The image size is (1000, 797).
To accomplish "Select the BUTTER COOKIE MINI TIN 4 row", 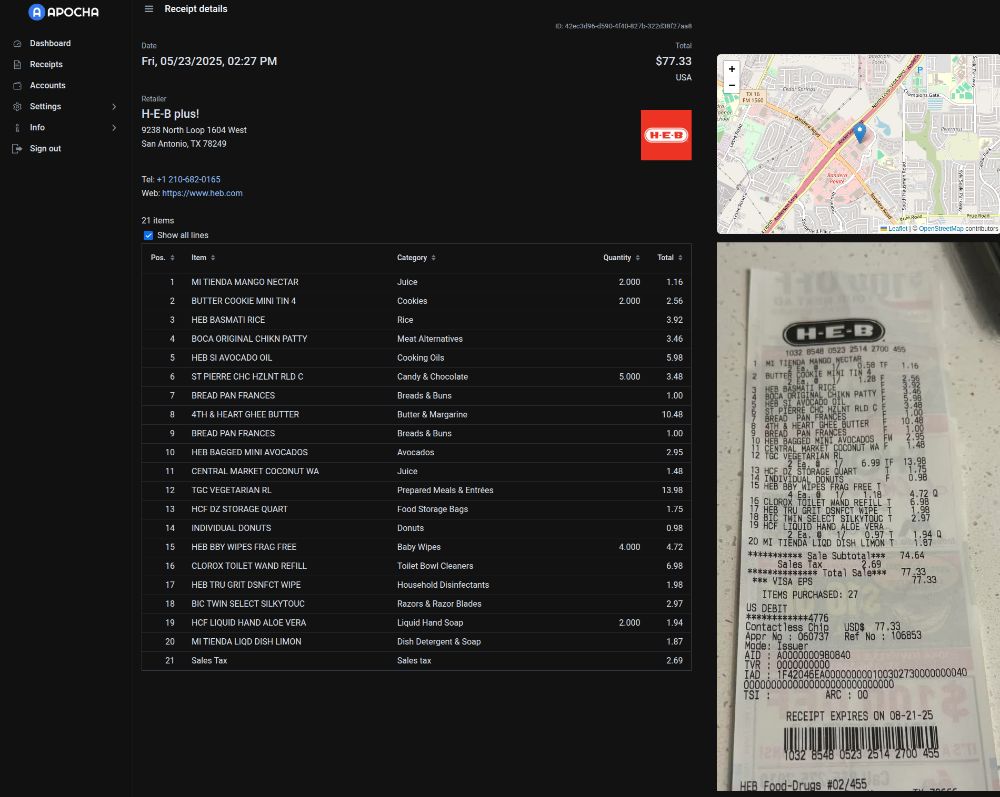I will point(416,301).
